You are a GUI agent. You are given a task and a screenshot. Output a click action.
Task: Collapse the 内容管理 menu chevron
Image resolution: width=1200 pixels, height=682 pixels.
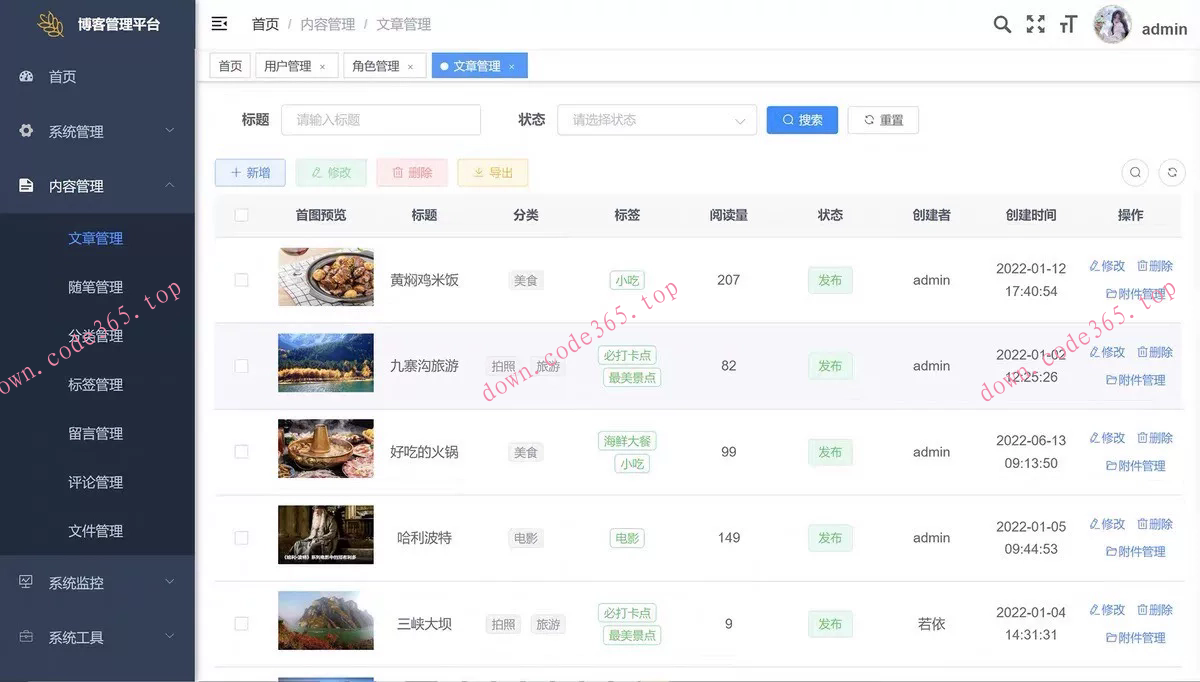tap(170, 185)
